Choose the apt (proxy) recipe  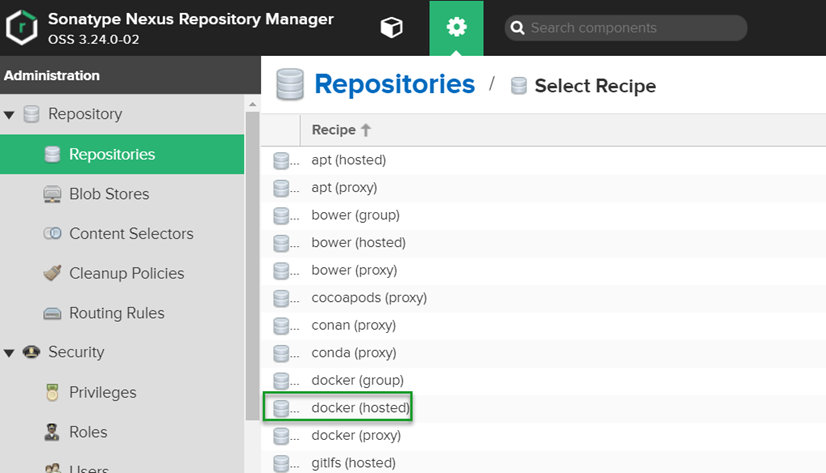344,187
